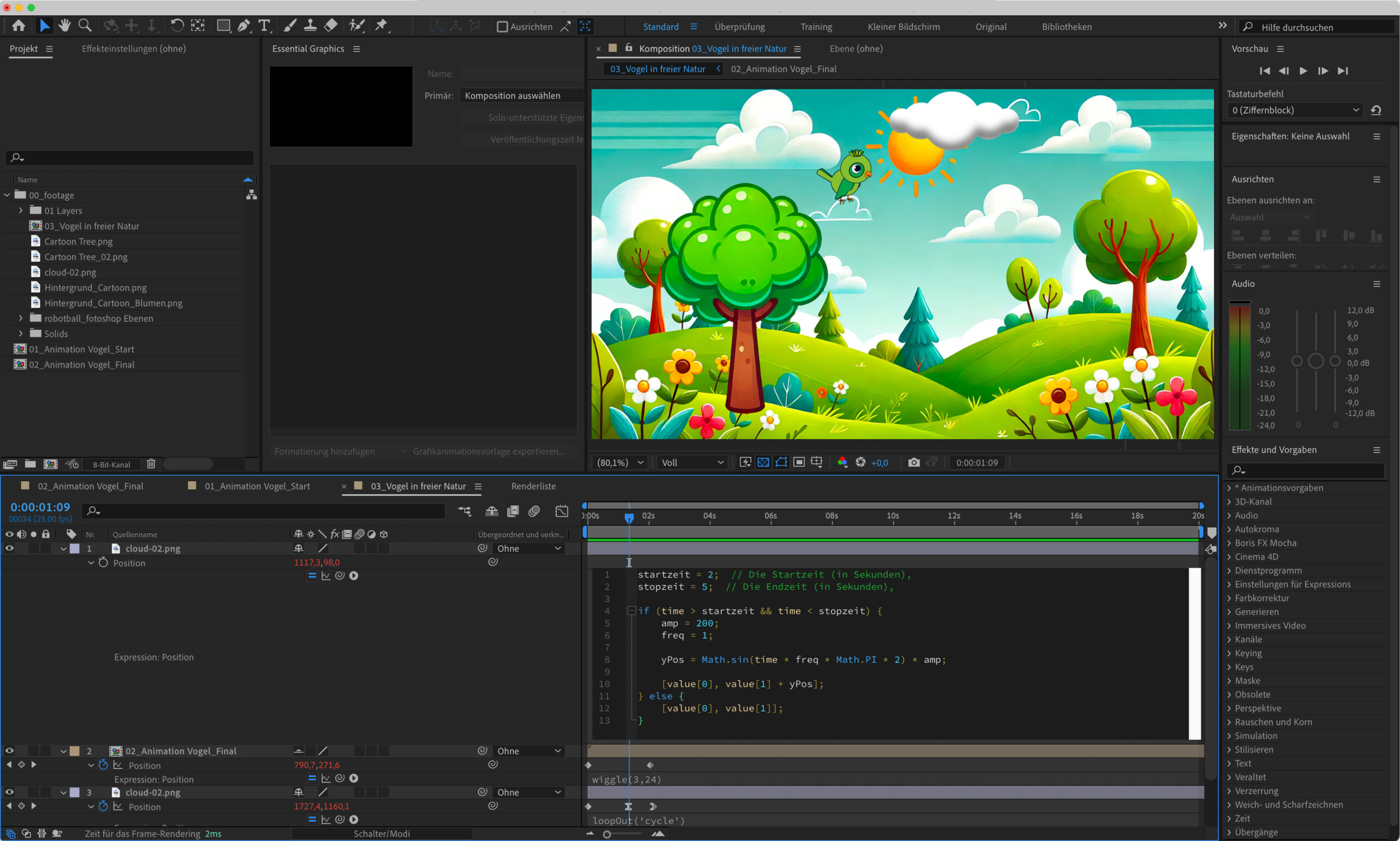Start preview with the play button
Screen dimensions: 1400x841
(x=1303, y=71)
